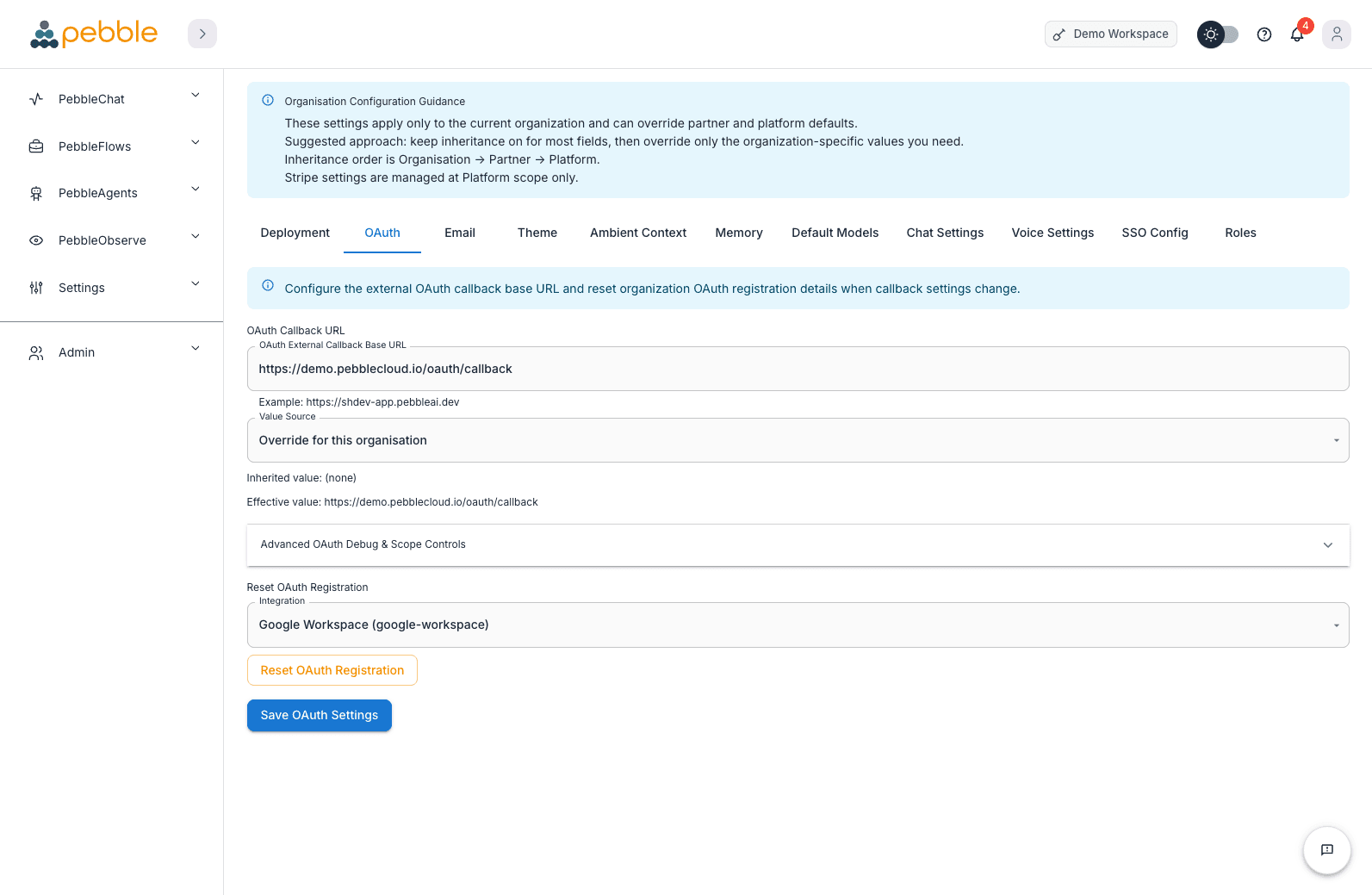This screenshot has width=1372, height=895.
Task: Switch to the Email tab
Action: pyautogui.click(x=459, y=233)
